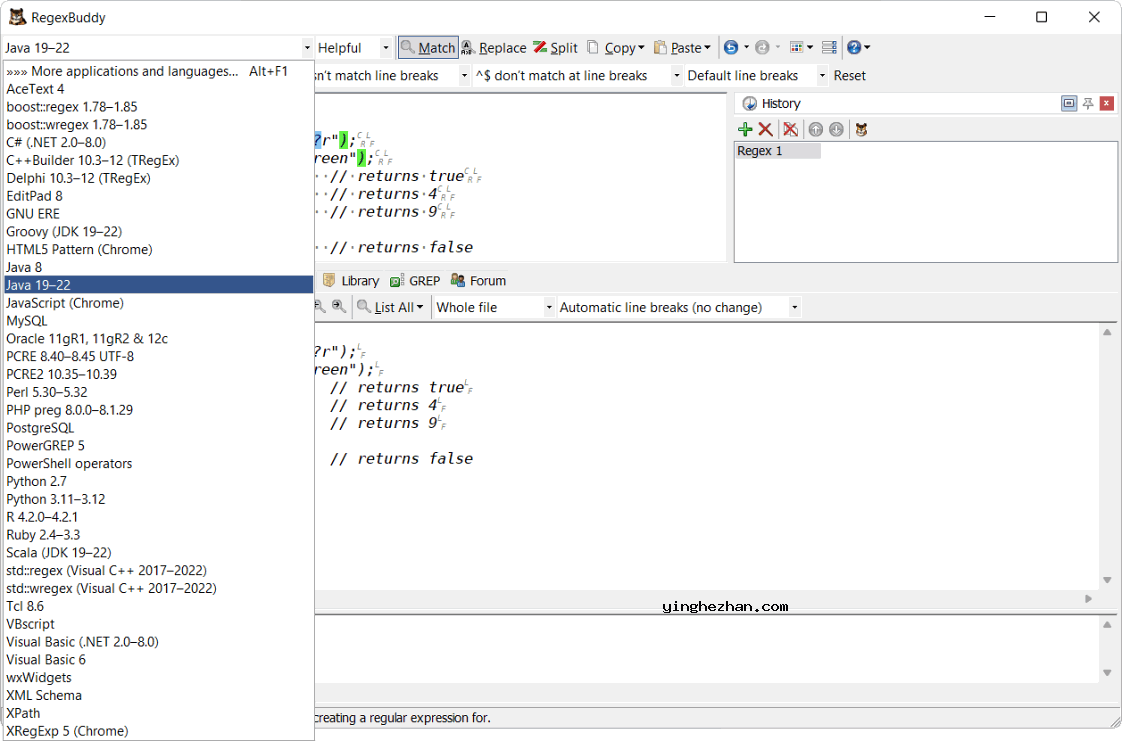This screenshot has height=741, width=1122.
Task: Choose 'More applications and languages...' entry
Action: pyautogui.click(x=159, y=72)
